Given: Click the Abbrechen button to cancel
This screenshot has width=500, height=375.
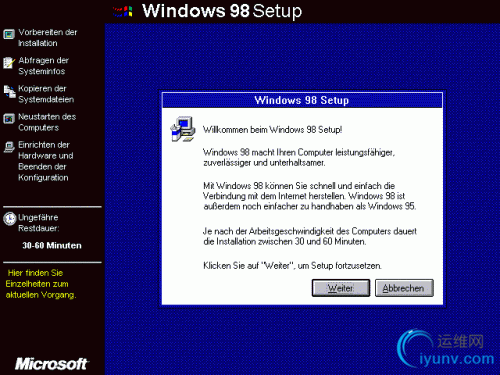Looking at the screenshot, I should 404,288.
